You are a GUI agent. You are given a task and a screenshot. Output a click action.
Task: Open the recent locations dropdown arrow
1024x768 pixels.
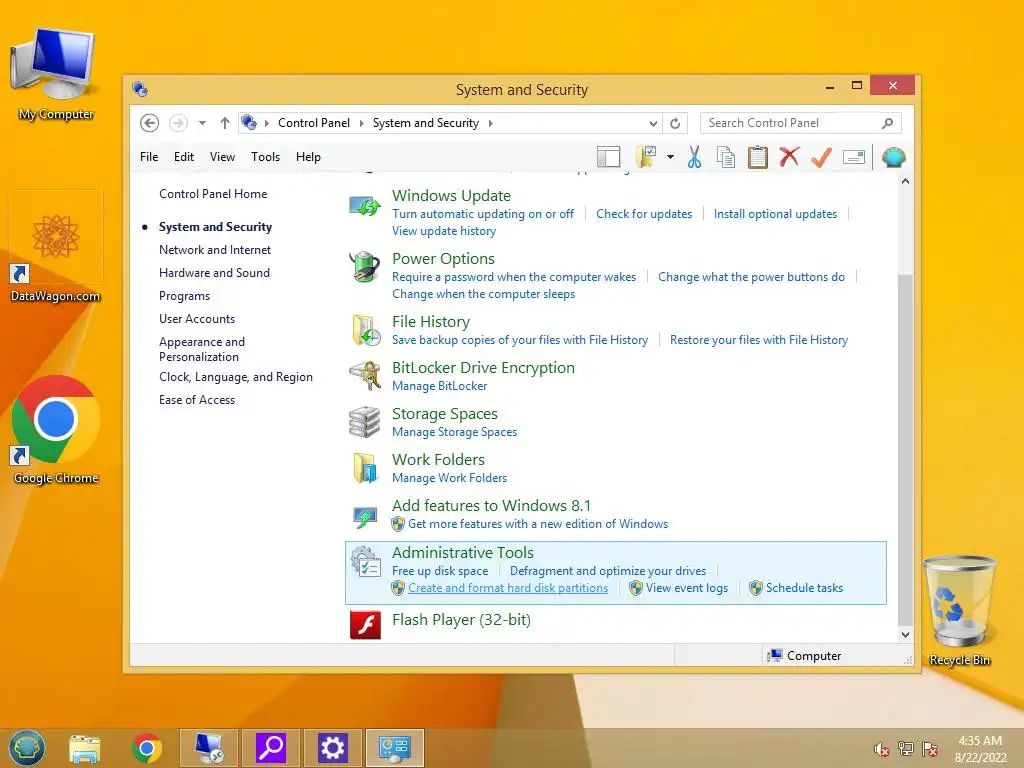(202, 123)
